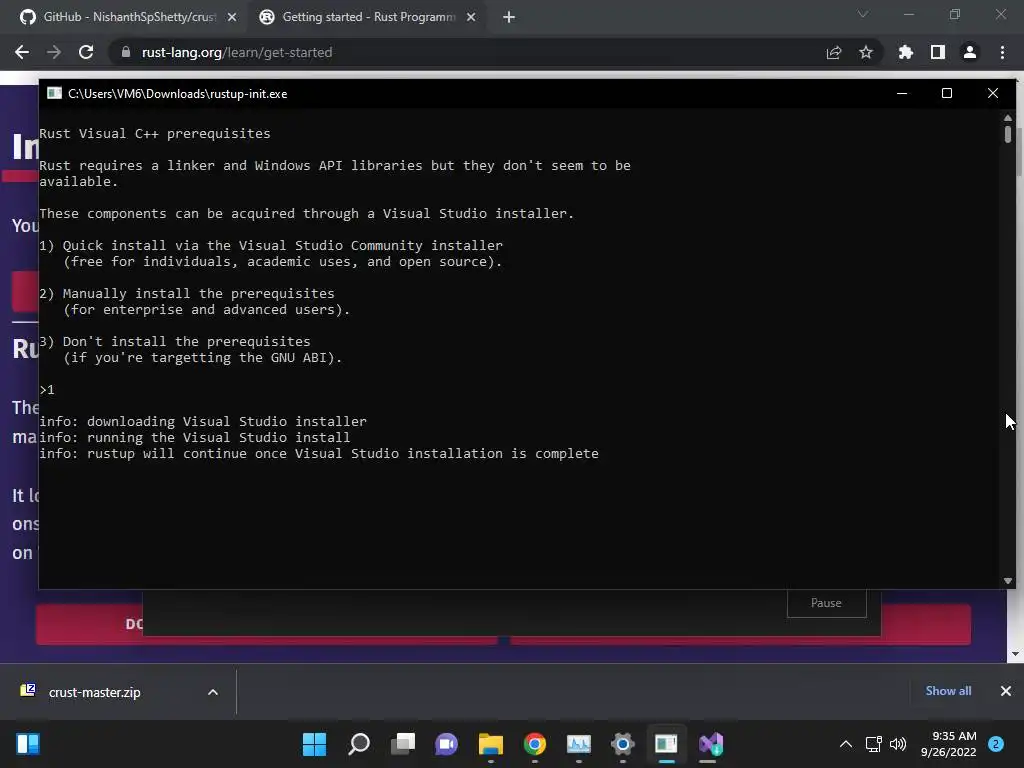The image size is (1024, 768).
Task: Open rustup-init console window system menu icon
Action: (x=54, y=93)
